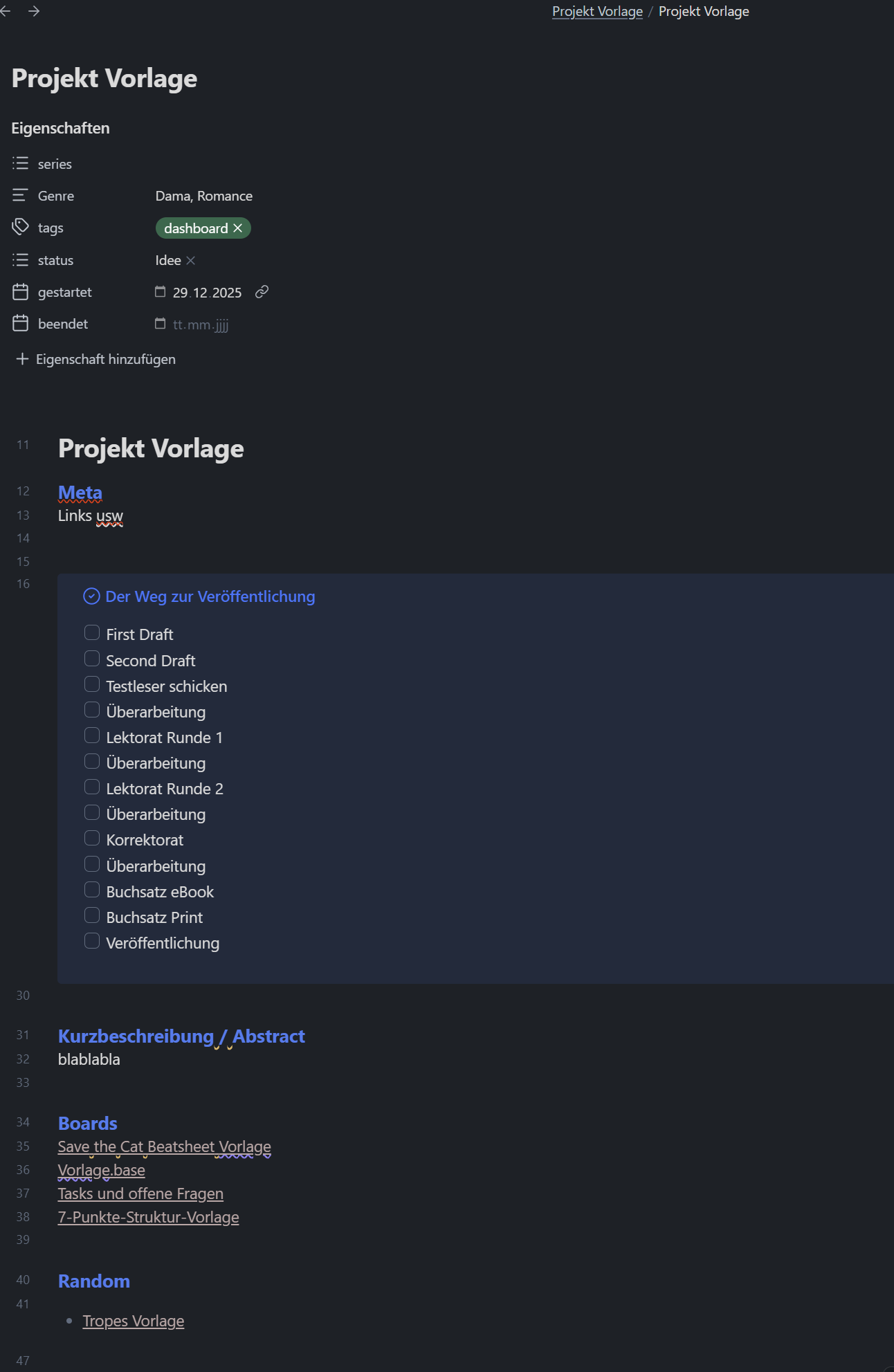This screenshot has width=894, height=1372.
Task: Click the check-circle icon in the callout header
Action: click(92, 596)
